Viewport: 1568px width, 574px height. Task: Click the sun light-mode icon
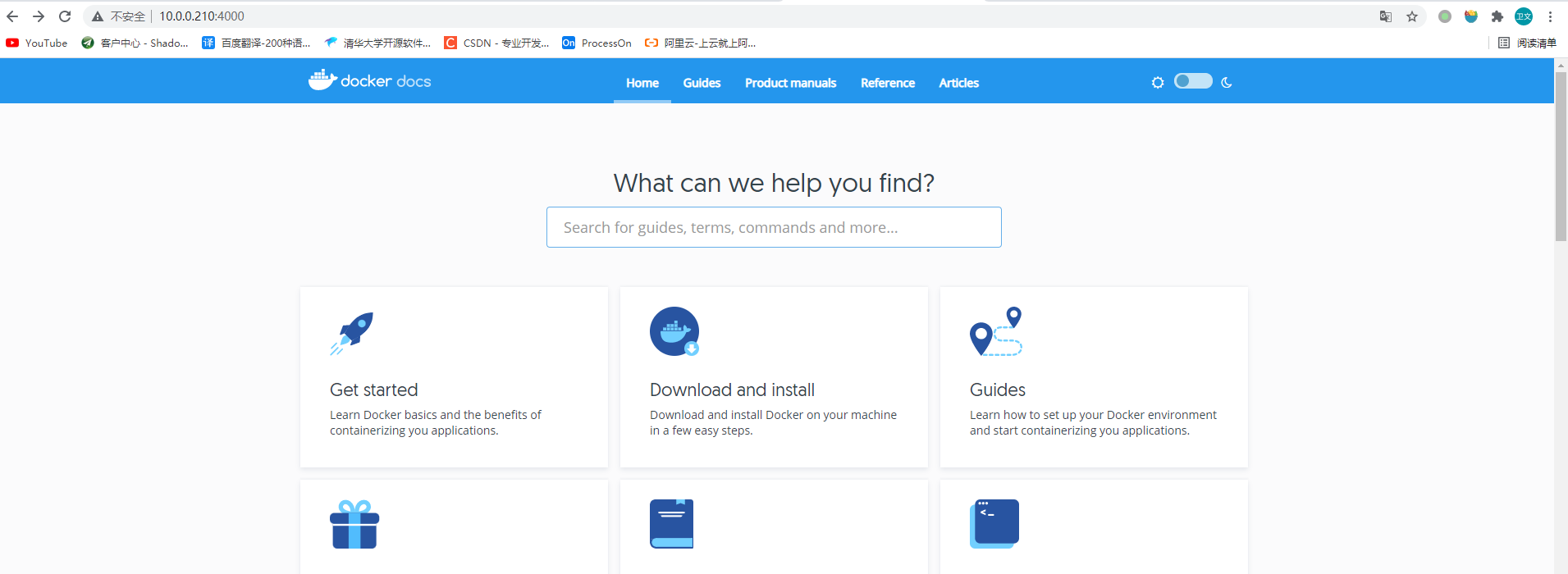1158,82
